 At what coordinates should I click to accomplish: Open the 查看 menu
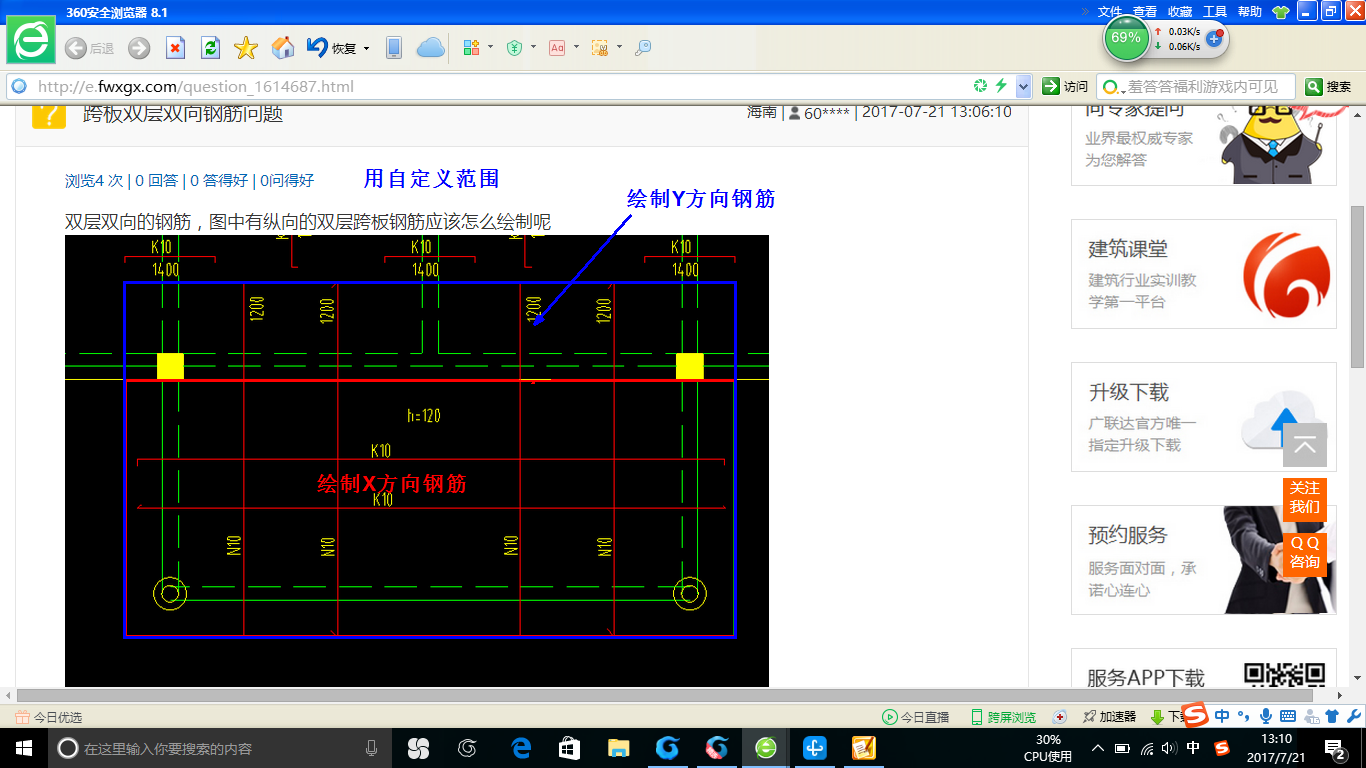click(1145, 12)
